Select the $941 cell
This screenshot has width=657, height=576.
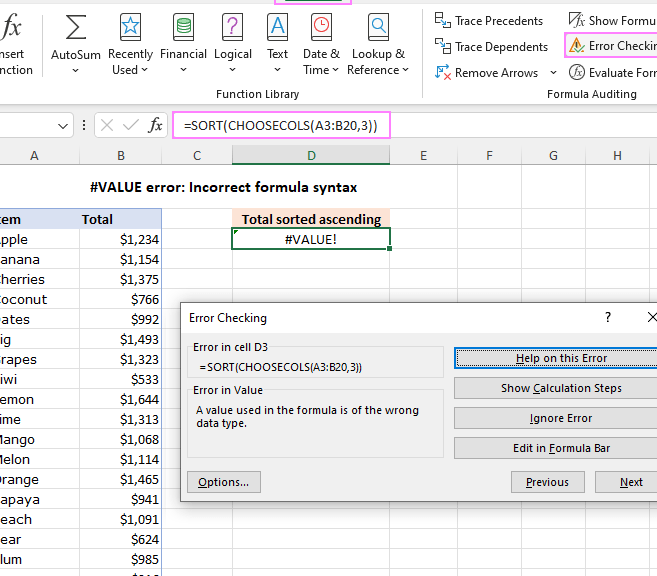coord(121,500)
